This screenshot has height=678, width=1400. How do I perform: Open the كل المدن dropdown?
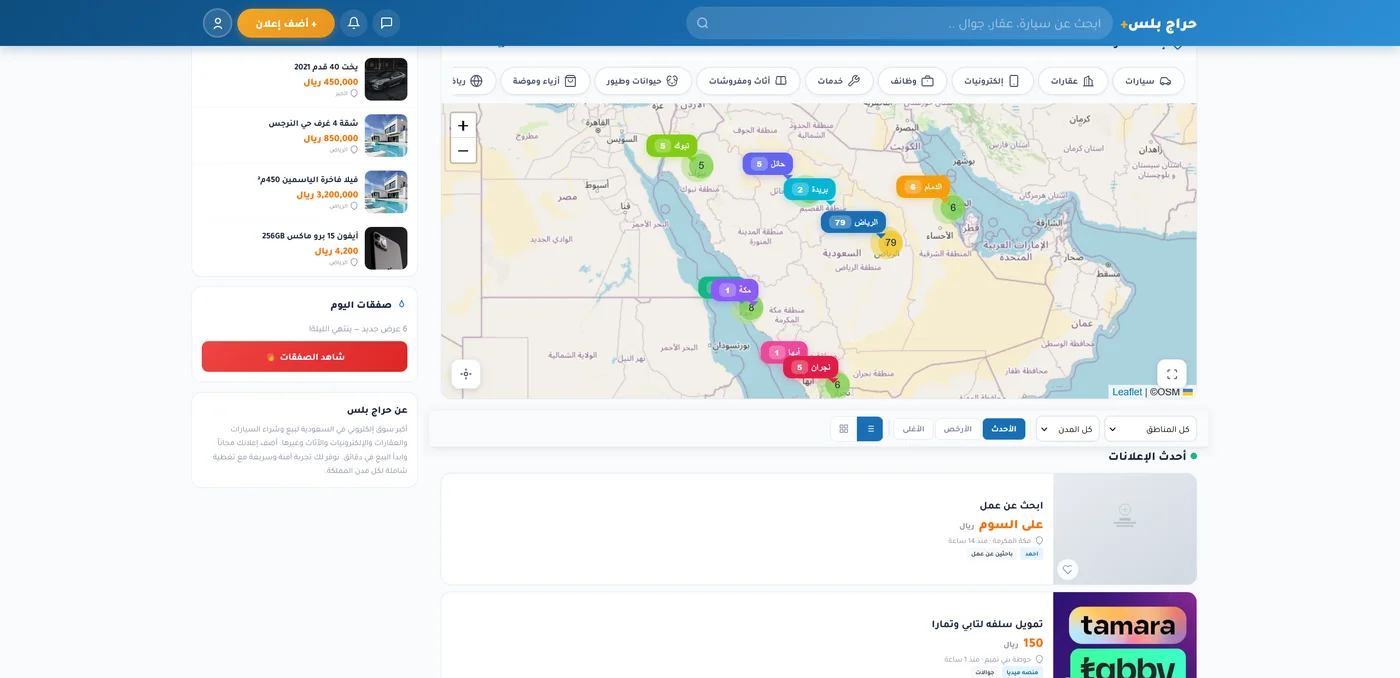click(x=1067, y=429)
